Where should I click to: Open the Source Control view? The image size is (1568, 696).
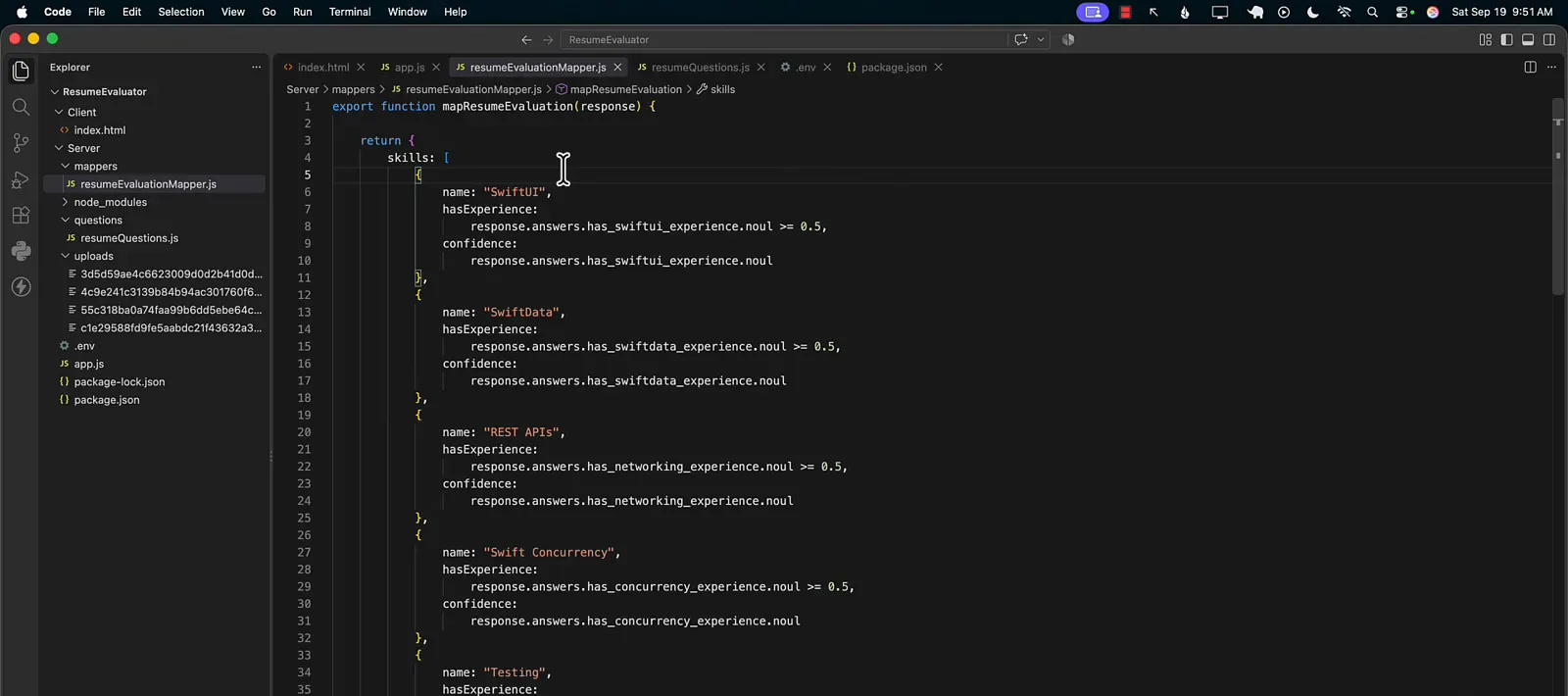click(21, 143)
